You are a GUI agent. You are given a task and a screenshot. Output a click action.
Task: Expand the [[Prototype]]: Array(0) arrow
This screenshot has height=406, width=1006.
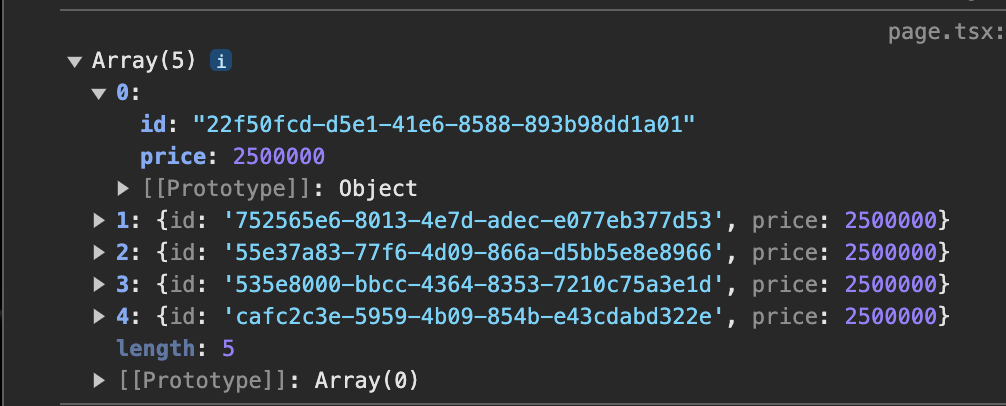coord(99,380)
